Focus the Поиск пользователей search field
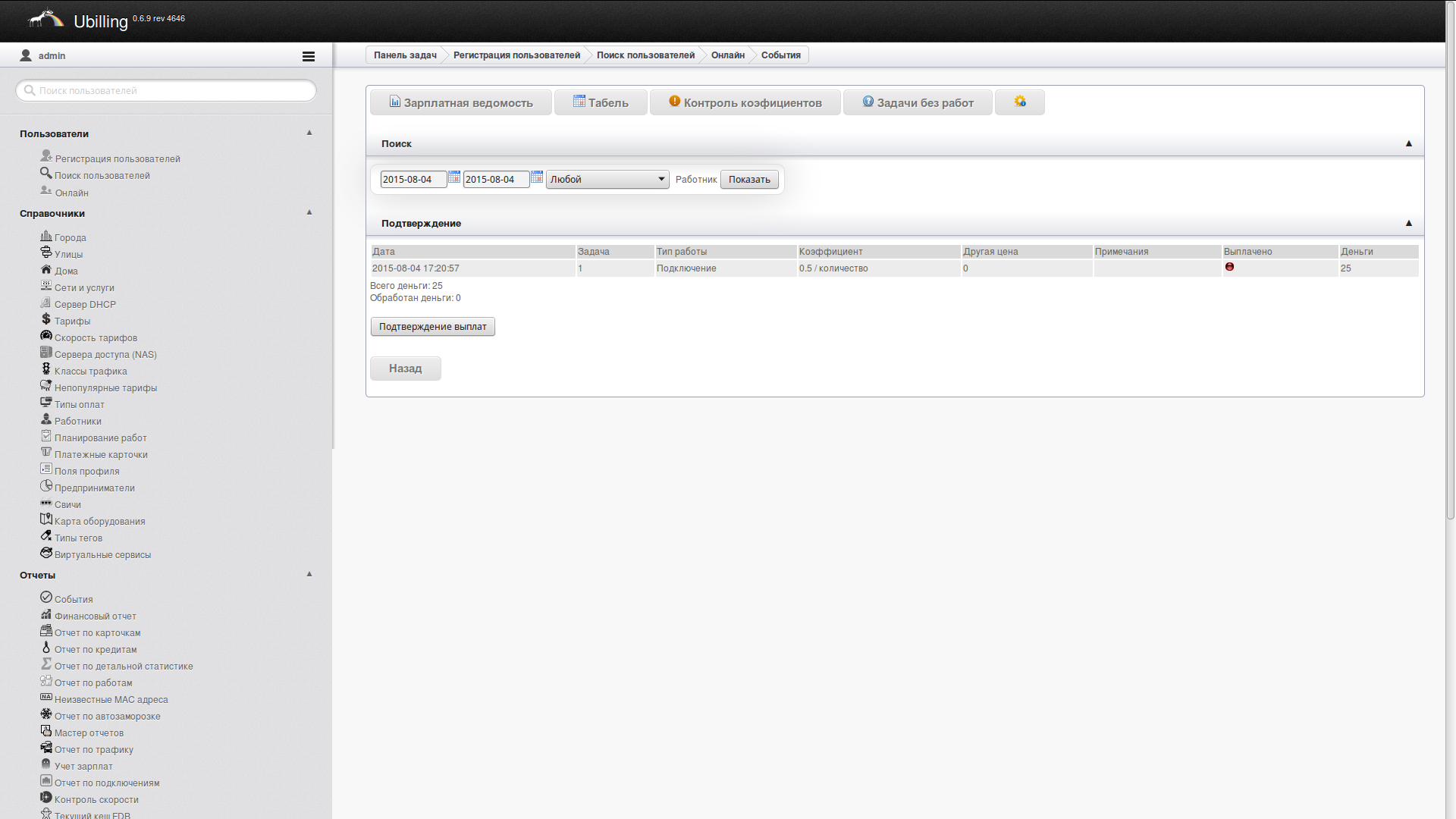 [167, 91]
